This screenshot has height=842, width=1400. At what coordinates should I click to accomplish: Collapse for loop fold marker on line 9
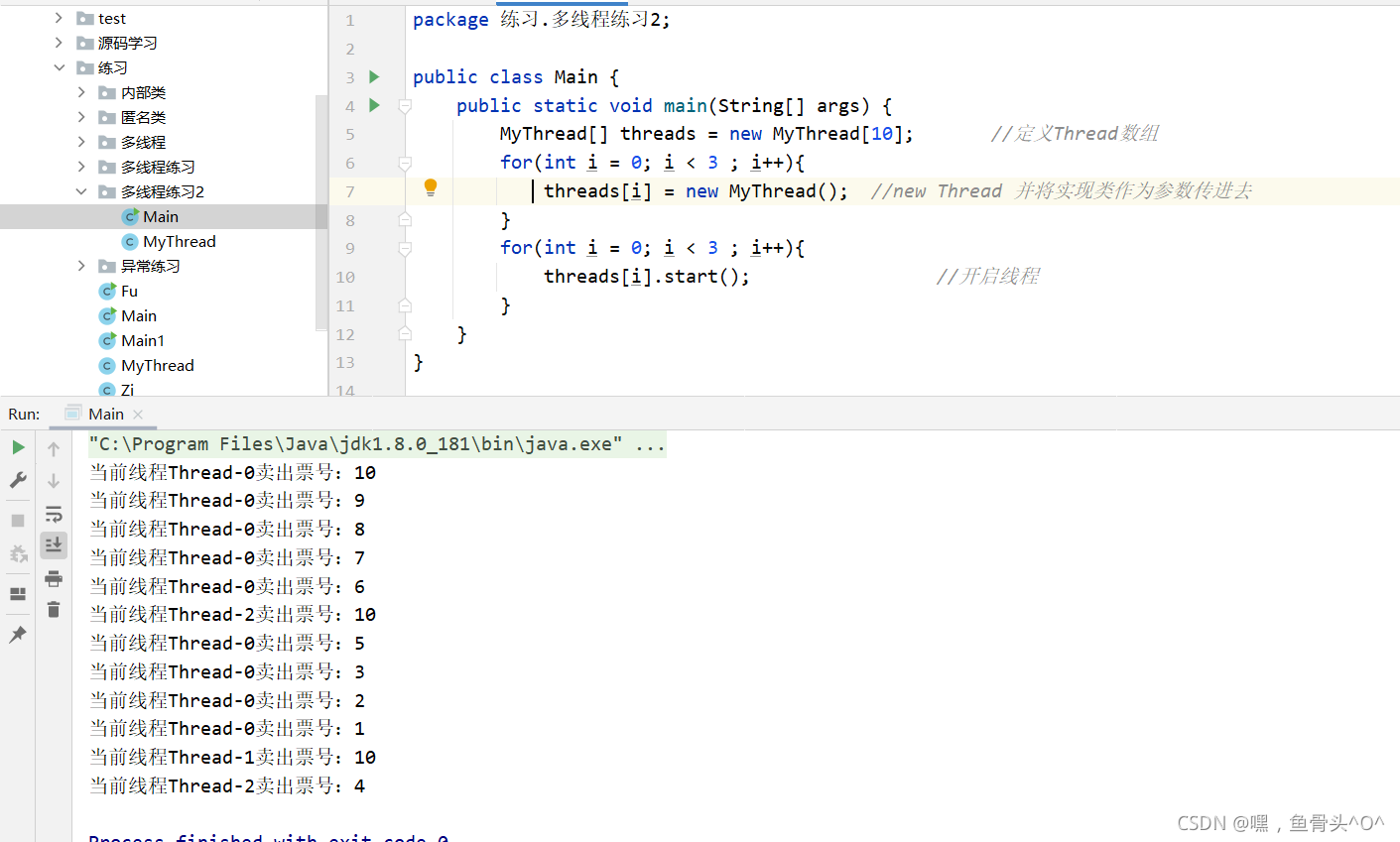(405, 248)
